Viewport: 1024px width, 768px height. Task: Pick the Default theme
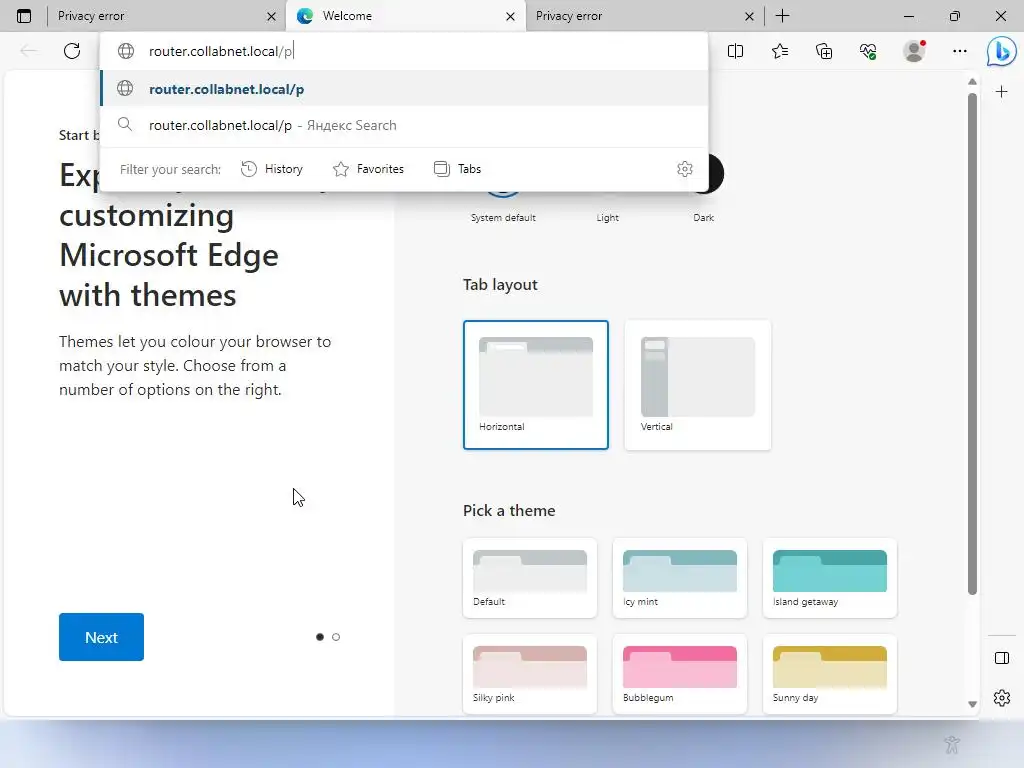pyautogui.click(x=530, y=578)
